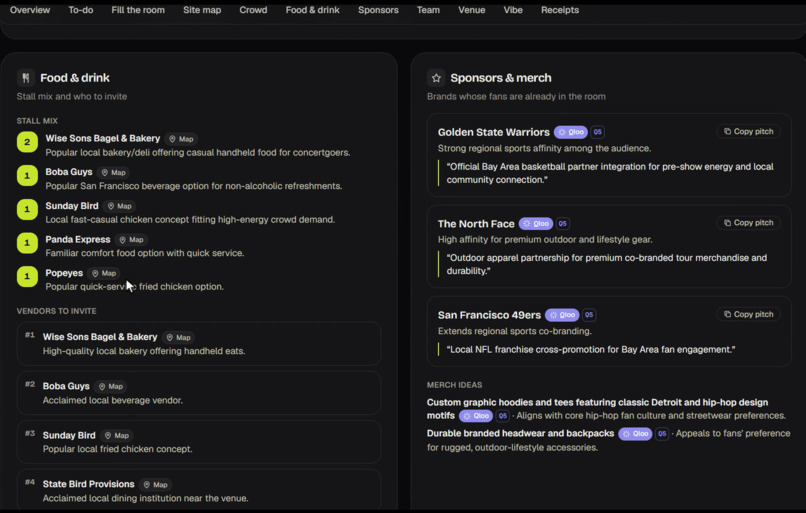Open Map for Popeyes

click(104, 273)
